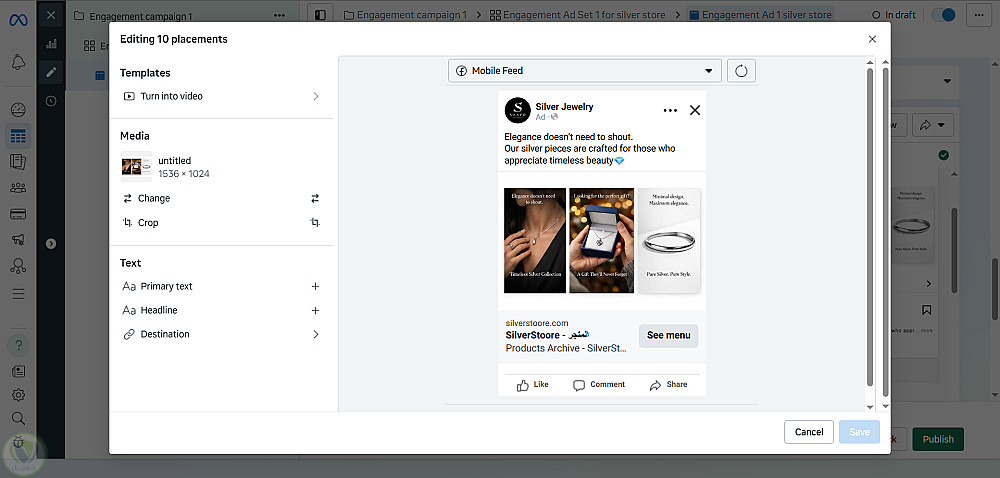Click Comment in ad preview

point(599,384)
